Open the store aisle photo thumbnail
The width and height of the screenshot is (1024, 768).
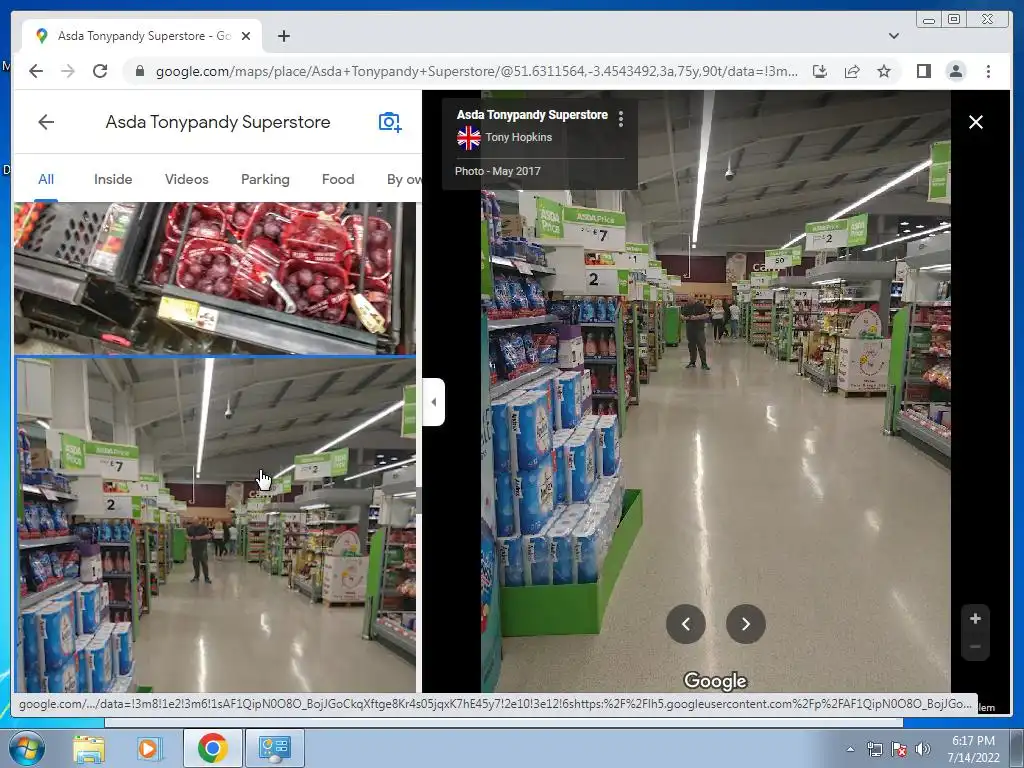click(x=215, y=525)
